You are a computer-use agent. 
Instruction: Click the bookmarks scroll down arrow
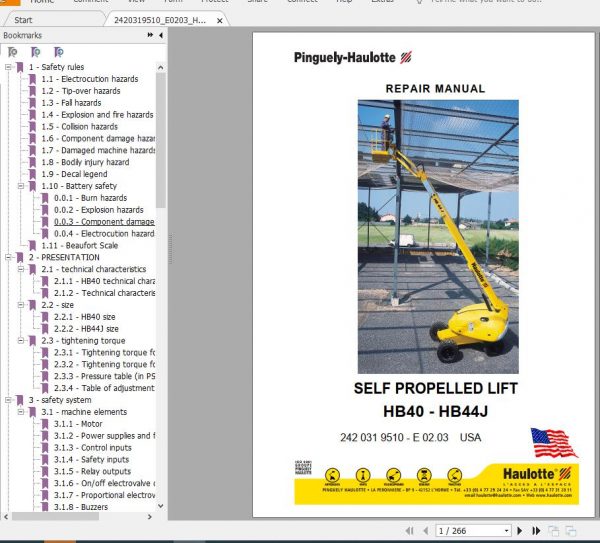tap(161, 506)
